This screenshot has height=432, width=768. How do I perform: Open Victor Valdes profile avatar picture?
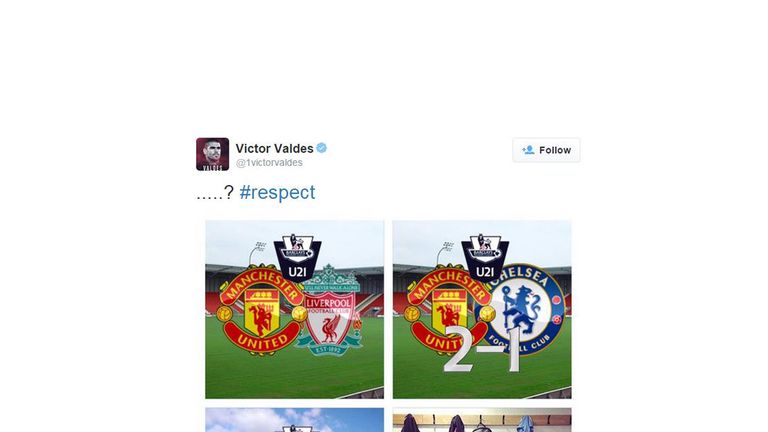tap(213, 154)
